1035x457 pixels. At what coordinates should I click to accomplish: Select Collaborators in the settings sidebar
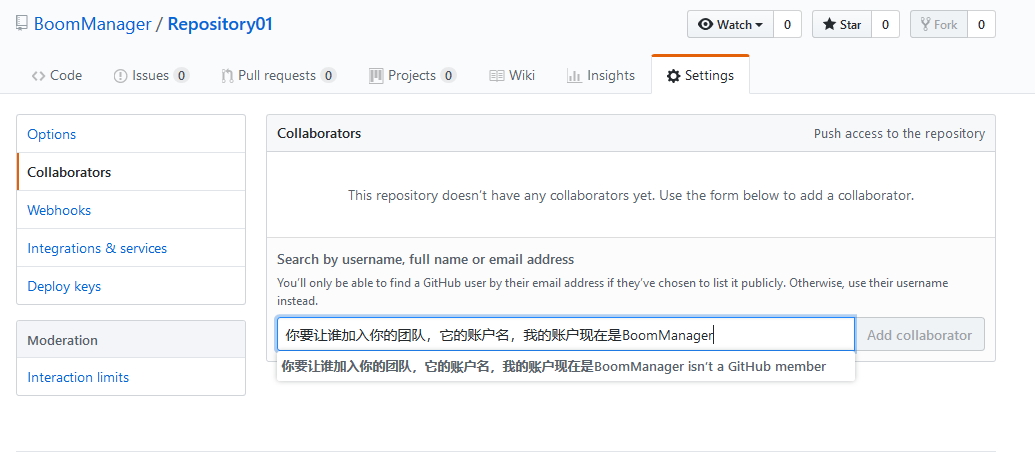(x=131, y=172)
